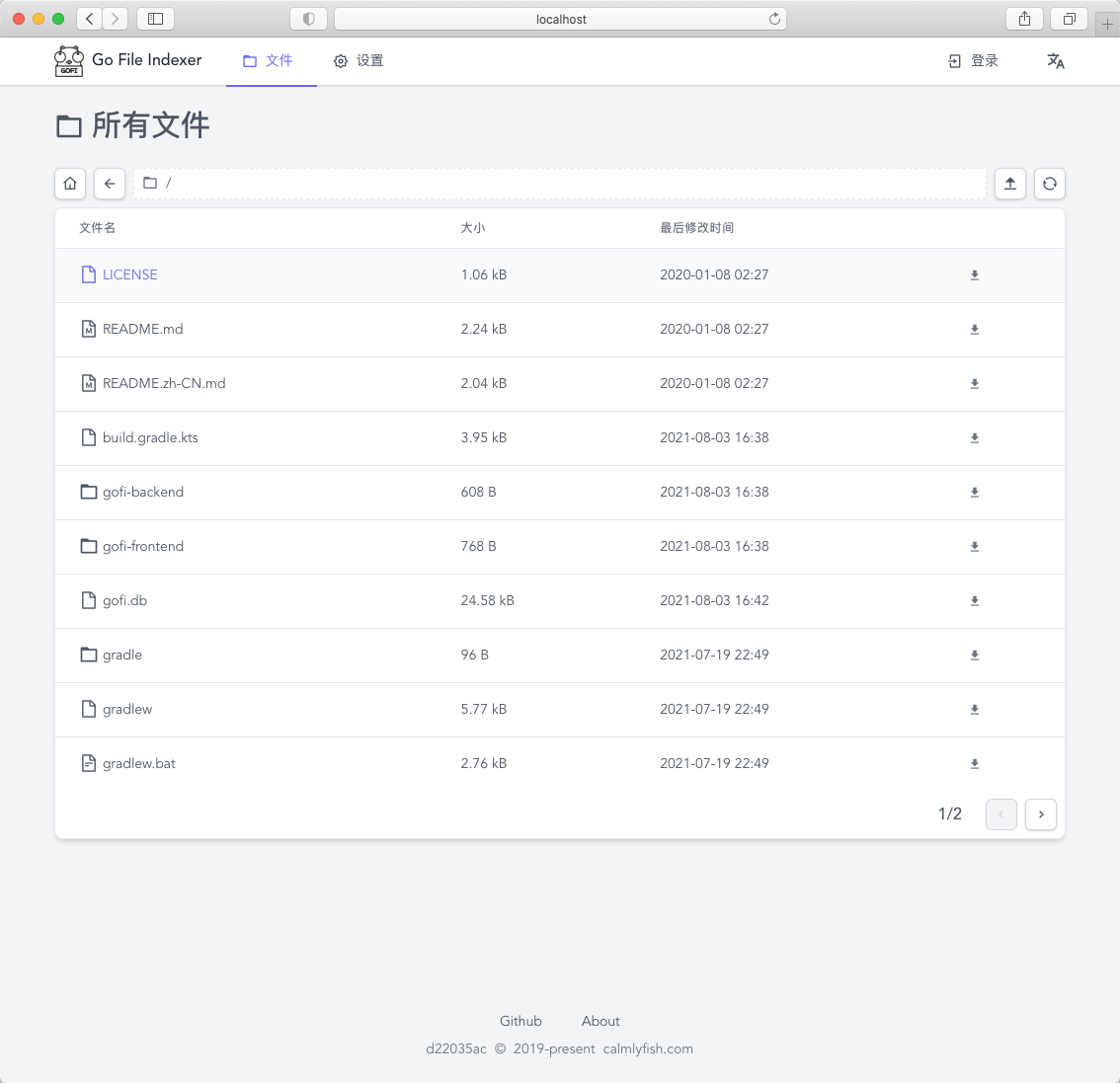Open the Github footer link
The height and width of the screenshot is (1083, 1120).
click(520, 1021)
